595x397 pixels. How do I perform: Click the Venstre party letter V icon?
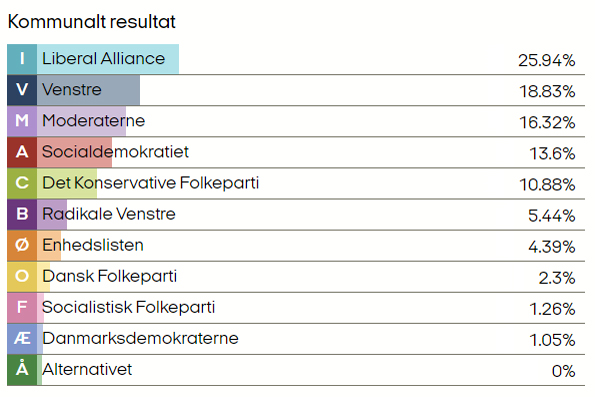22,90
